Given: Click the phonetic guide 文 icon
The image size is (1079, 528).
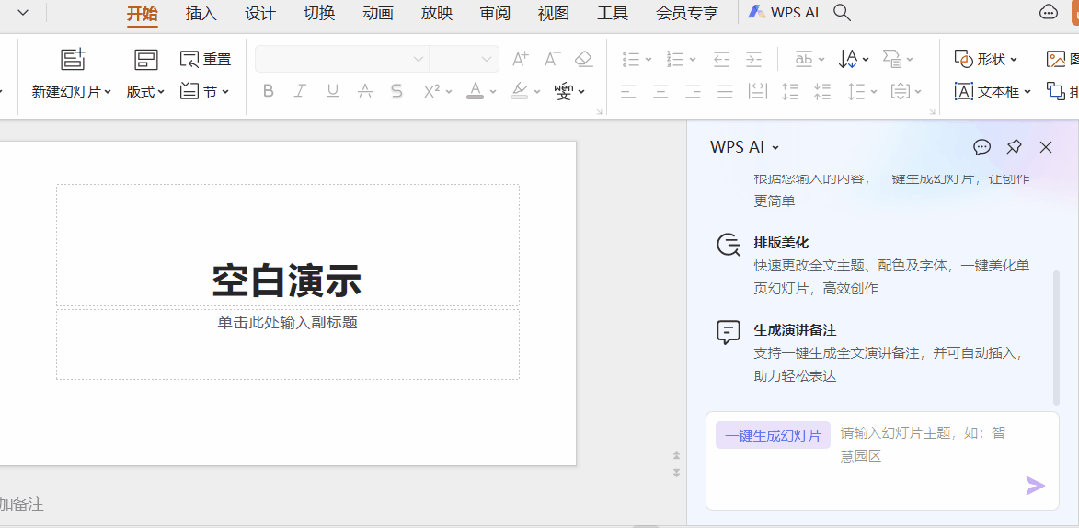Looking at the screenshot, I should (x=564, y=91).
